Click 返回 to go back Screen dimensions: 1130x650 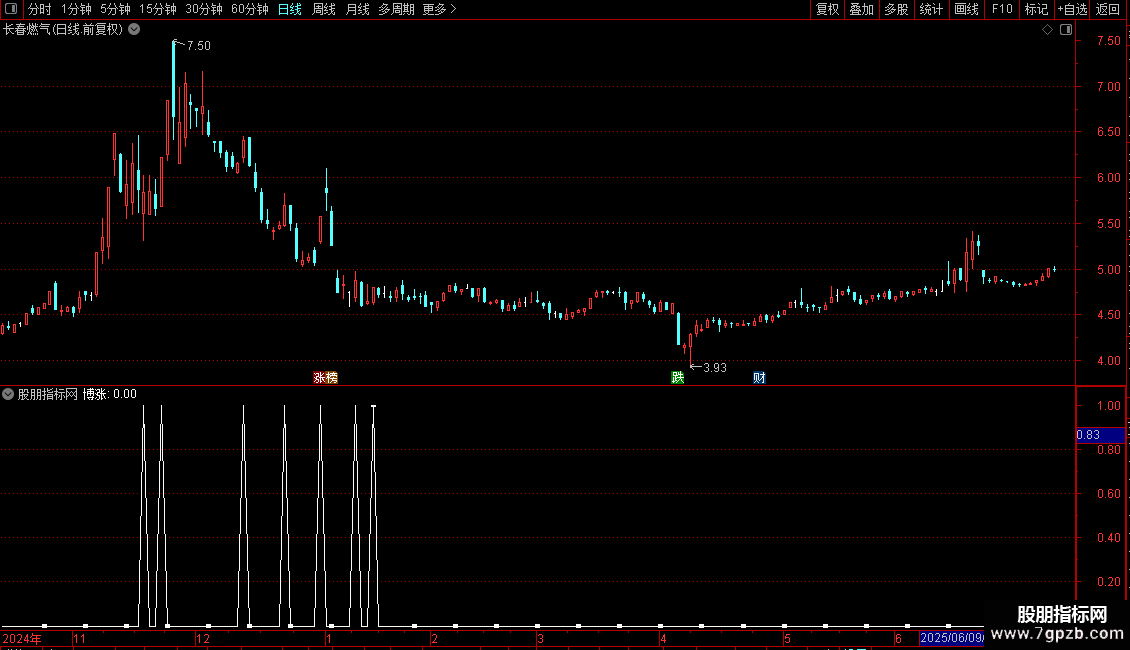click(1108, 9)
